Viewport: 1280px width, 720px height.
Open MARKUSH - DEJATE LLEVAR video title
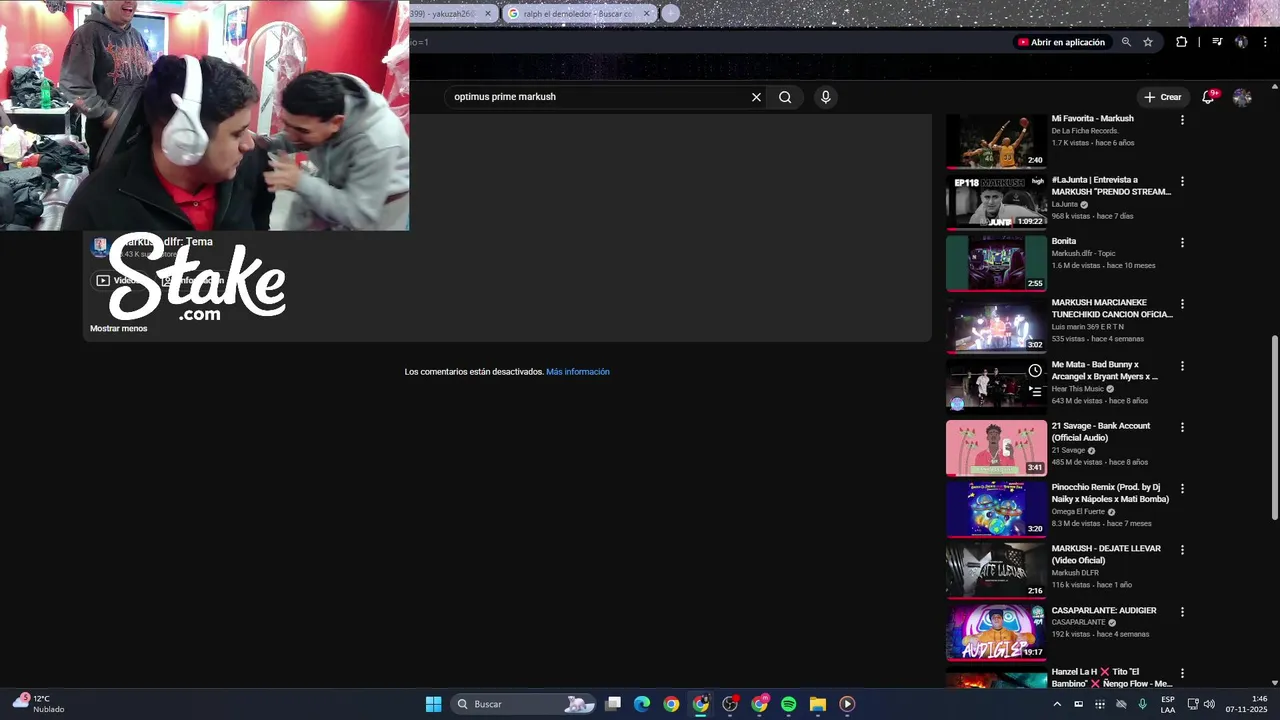click(x=1106, y=554)
